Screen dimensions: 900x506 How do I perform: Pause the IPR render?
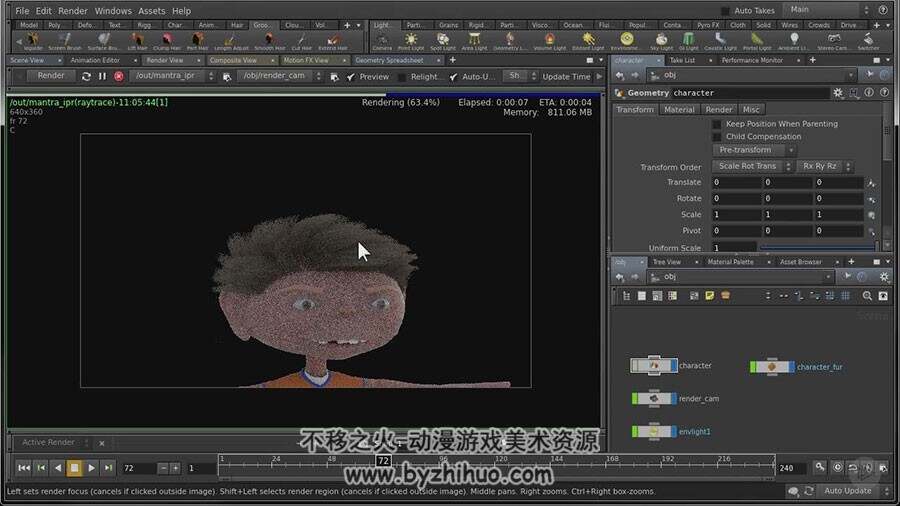102,76
